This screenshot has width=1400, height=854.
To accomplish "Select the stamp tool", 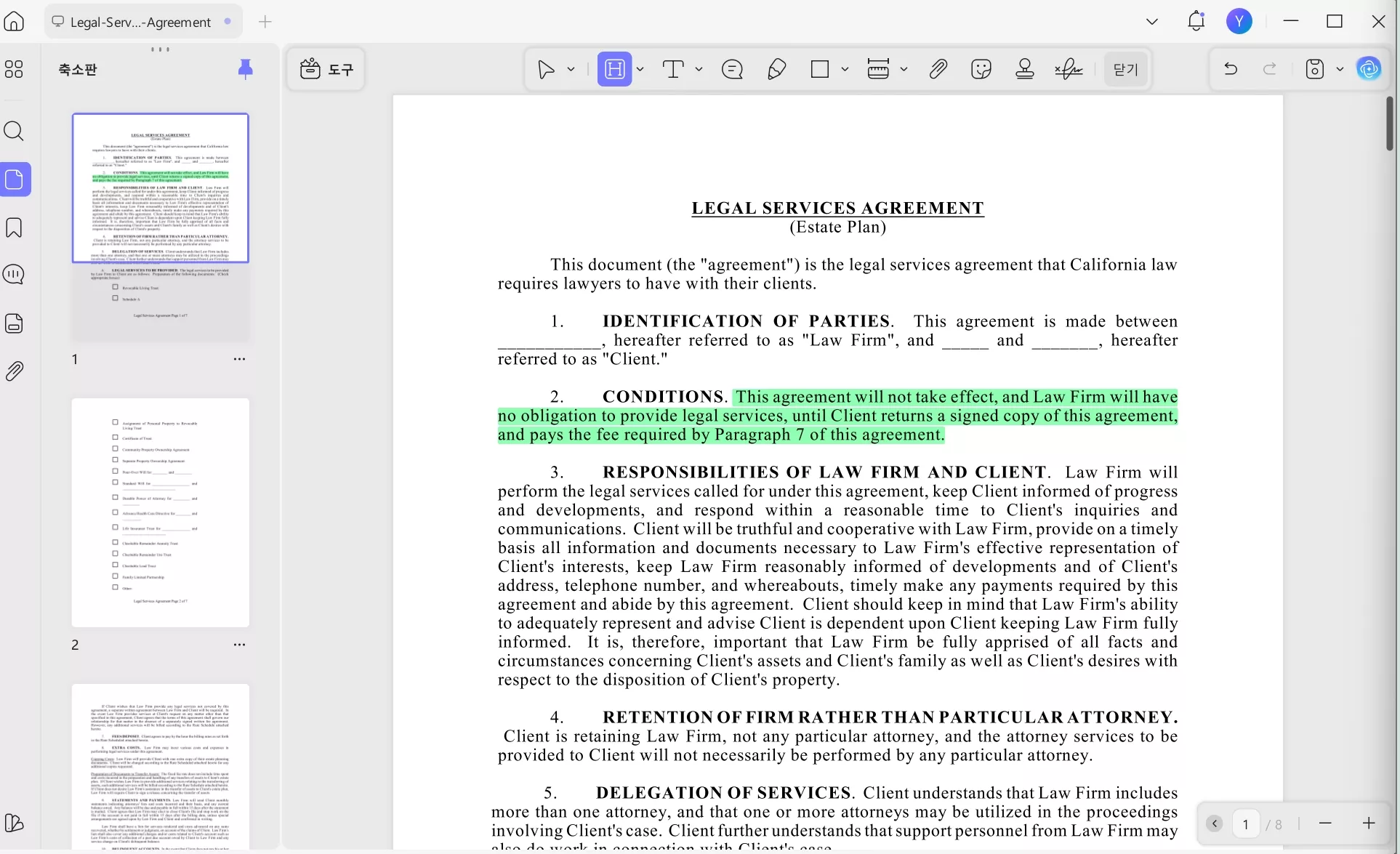I will (1025, 69).
